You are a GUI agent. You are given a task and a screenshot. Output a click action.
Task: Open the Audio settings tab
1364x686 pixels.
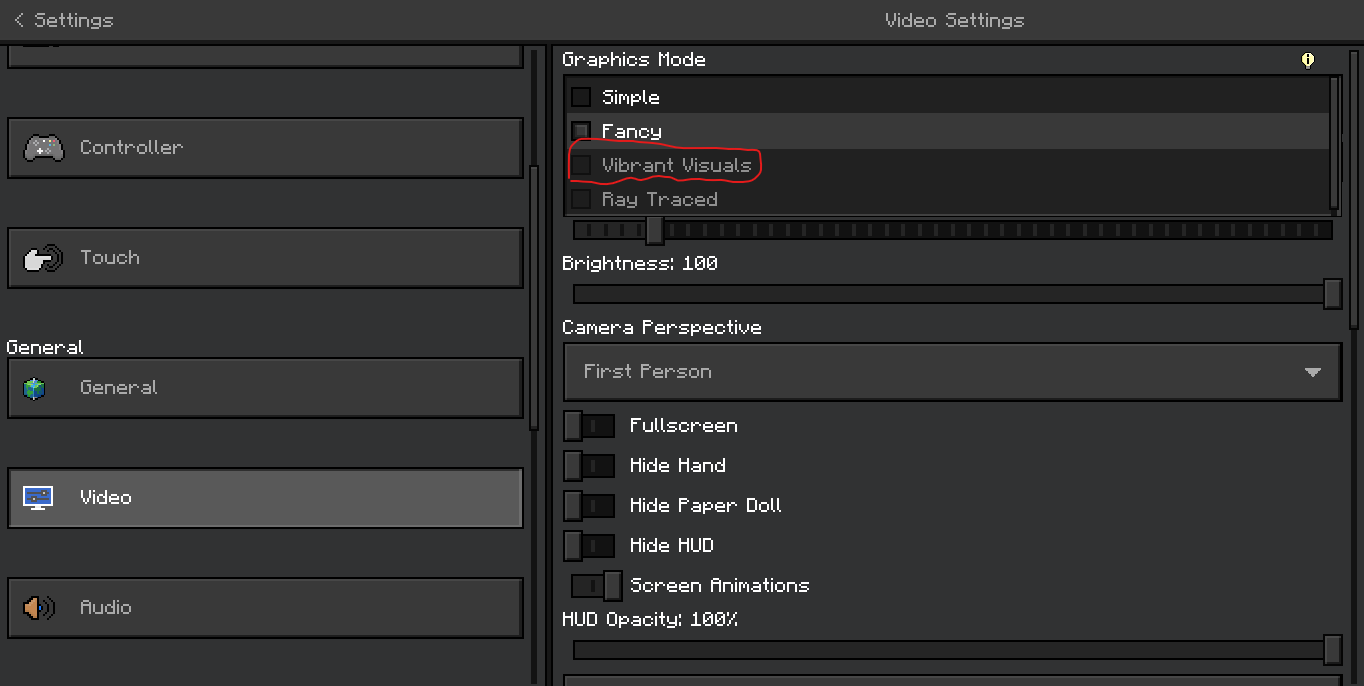click(x=265, y=608)
